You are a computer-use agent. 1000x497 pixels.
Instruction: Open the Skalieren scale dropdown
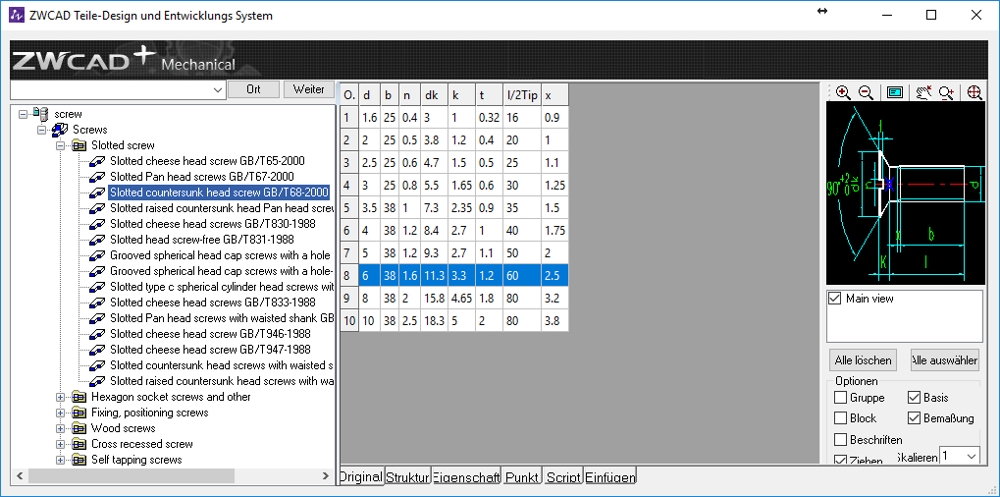[x=972, y=456]
